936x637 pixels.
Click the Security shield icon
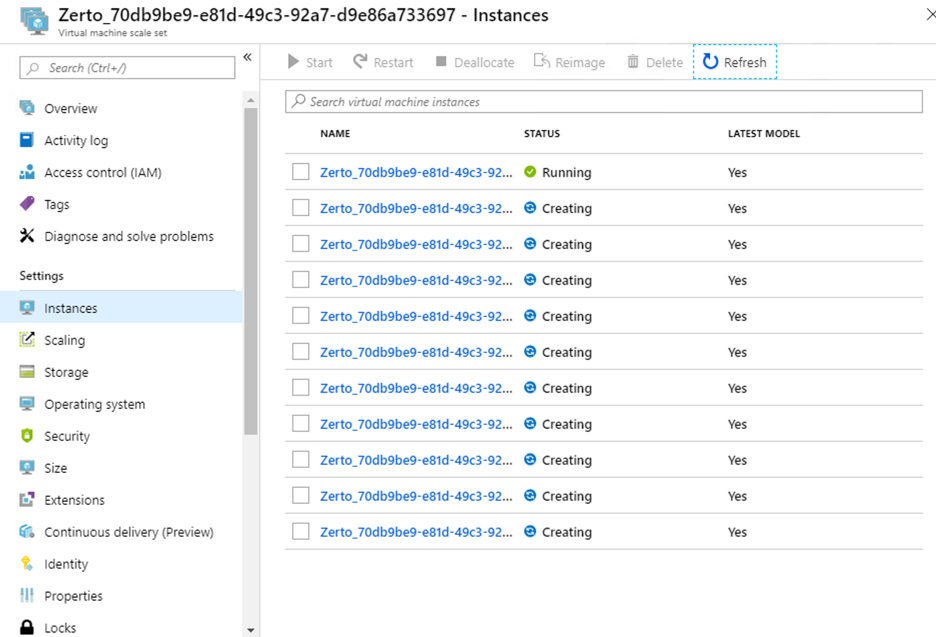[27, 436]
